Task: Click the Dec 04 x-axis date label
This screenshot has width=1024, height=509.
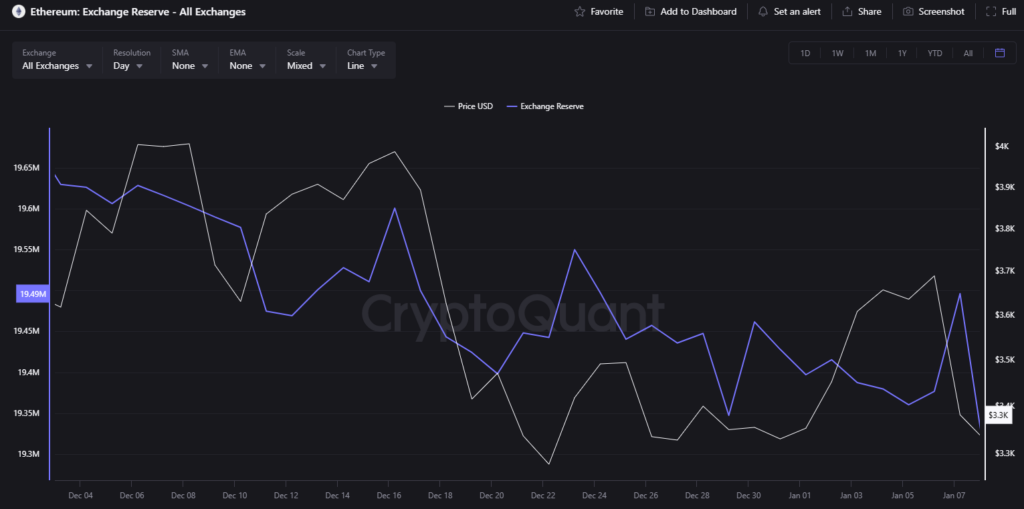Action: pyautogui.click(x=80, y=495)
